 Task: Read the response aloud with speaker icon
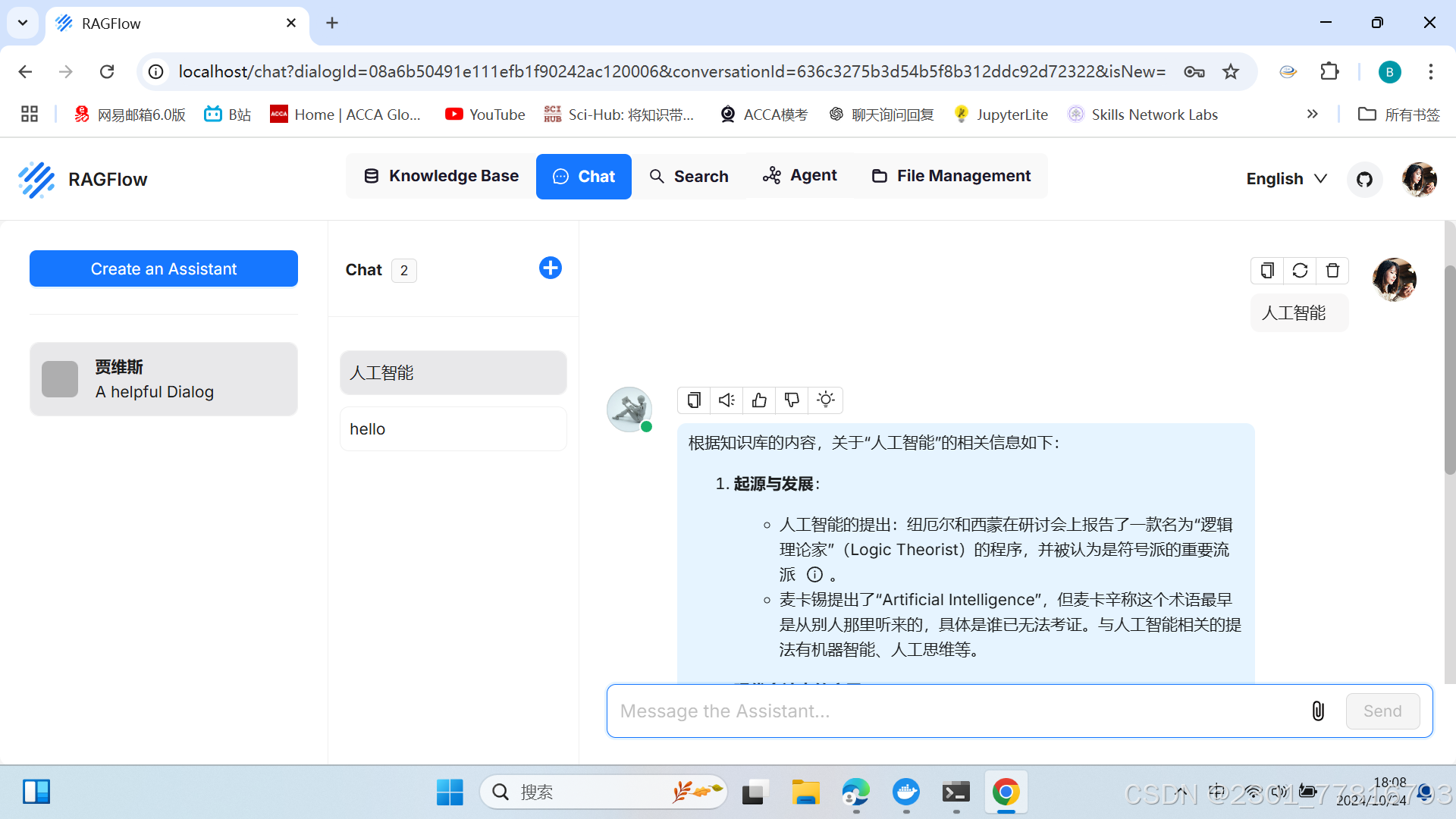[726, 400]
